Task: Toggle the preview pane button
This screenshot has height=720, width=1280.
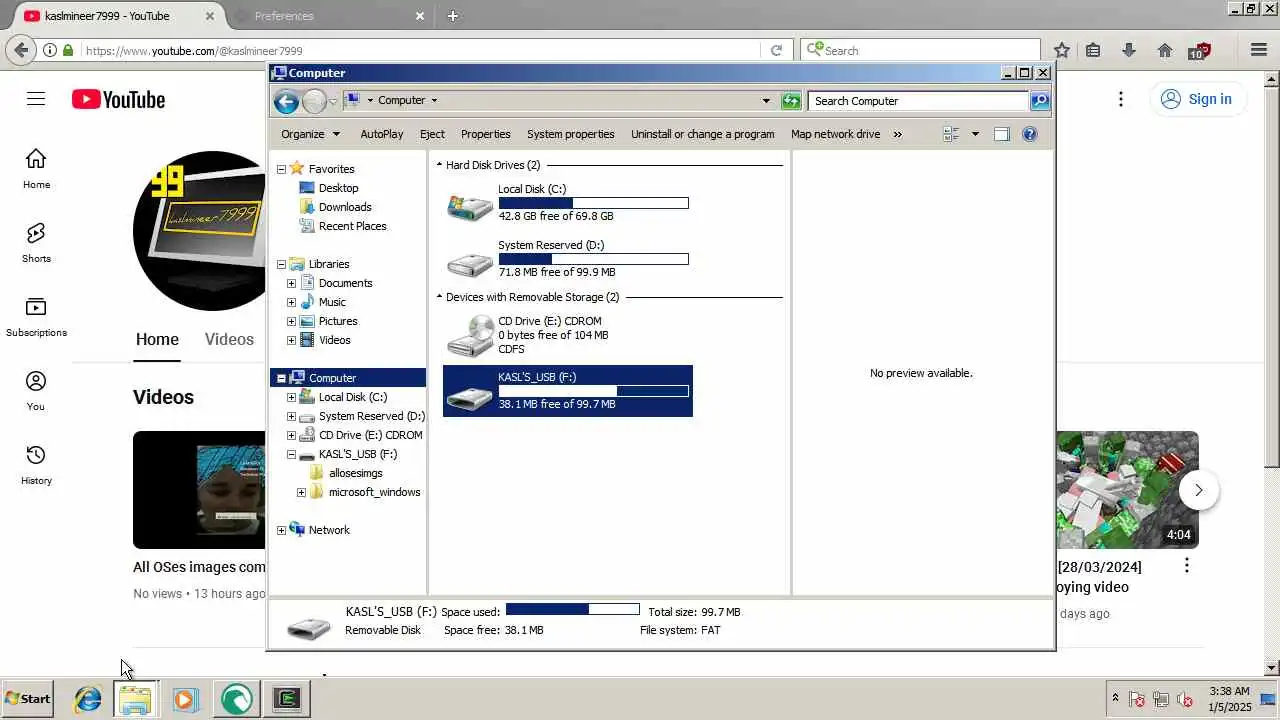Action: tap(1002, 134)
